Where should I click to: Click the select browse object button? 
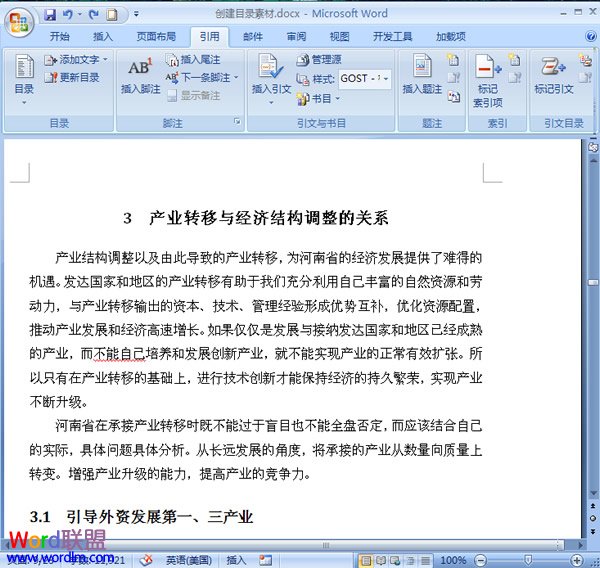click(593, 518)
